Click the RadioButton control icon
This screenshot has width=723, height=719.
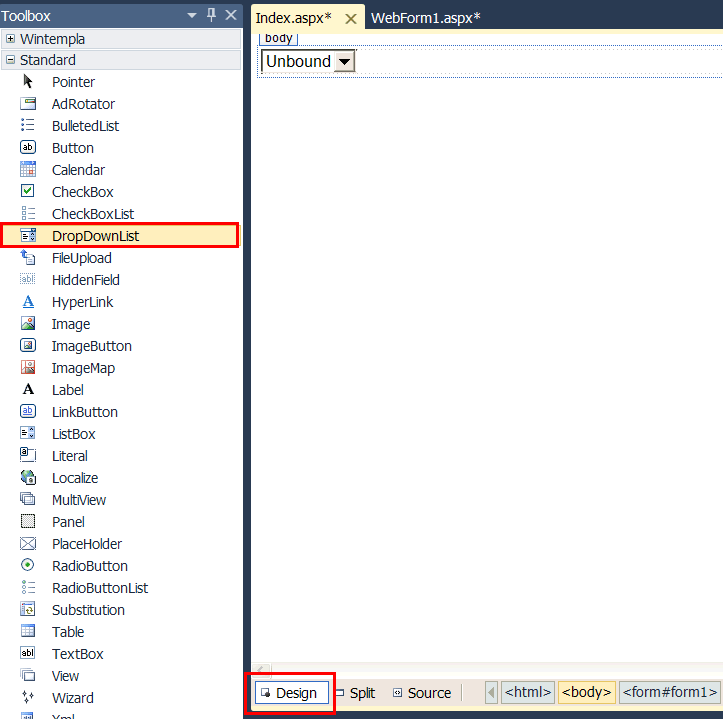point(28,565)
